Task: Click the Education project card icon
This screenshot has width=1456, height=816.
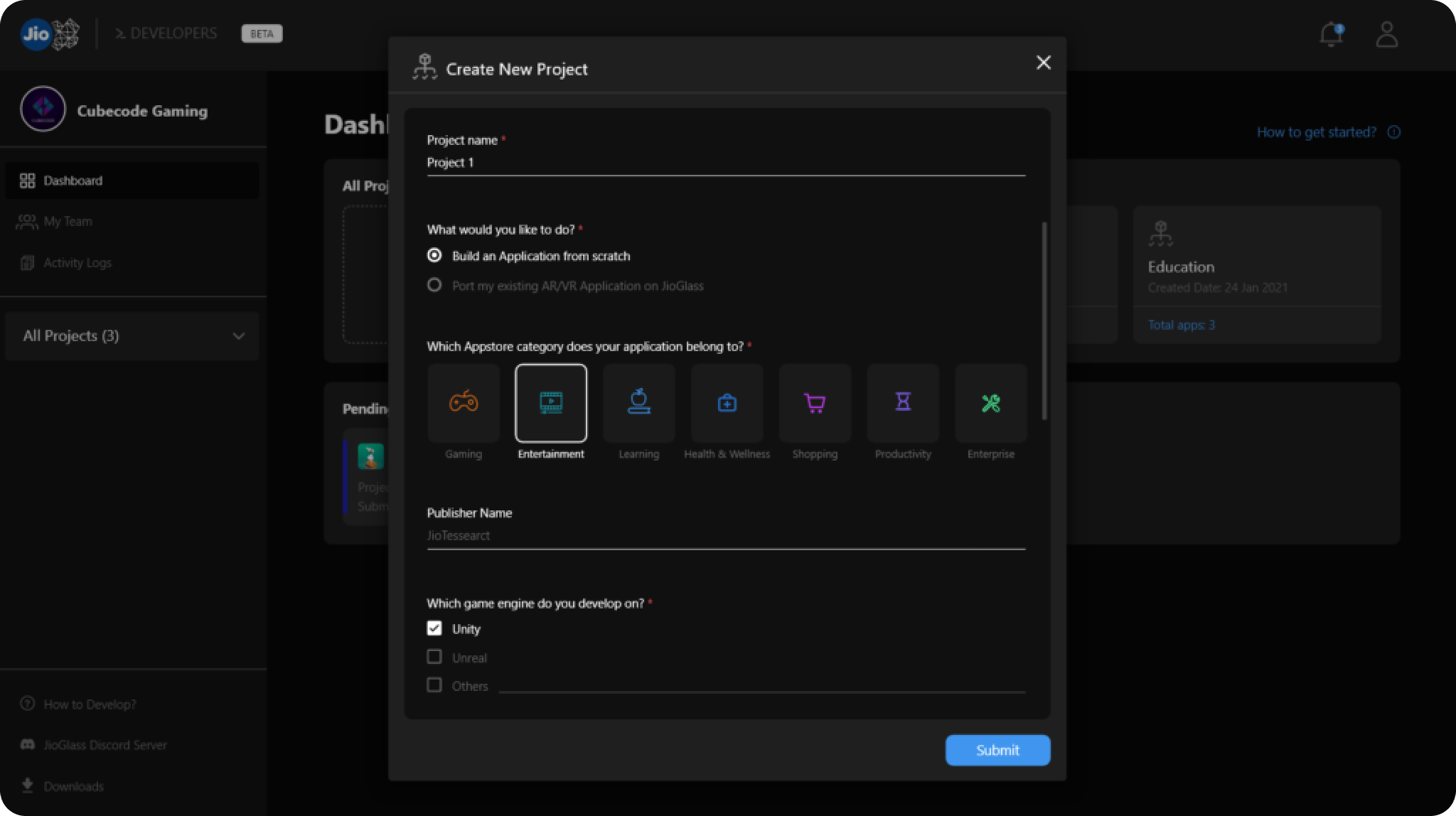Action: 1160,233
